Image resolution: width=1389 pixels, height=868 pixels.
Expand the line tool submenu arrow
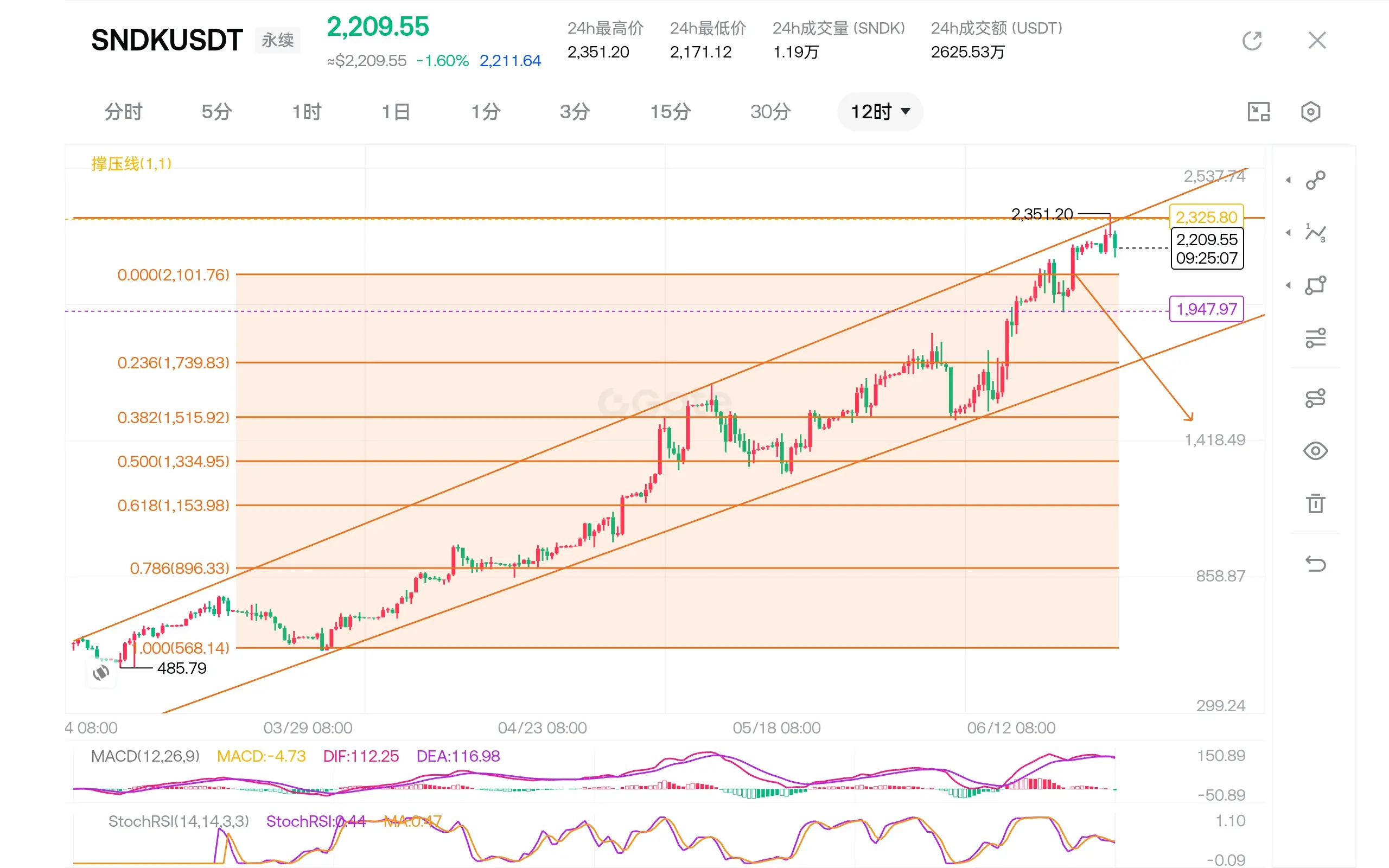click(x=1289, y=180)
